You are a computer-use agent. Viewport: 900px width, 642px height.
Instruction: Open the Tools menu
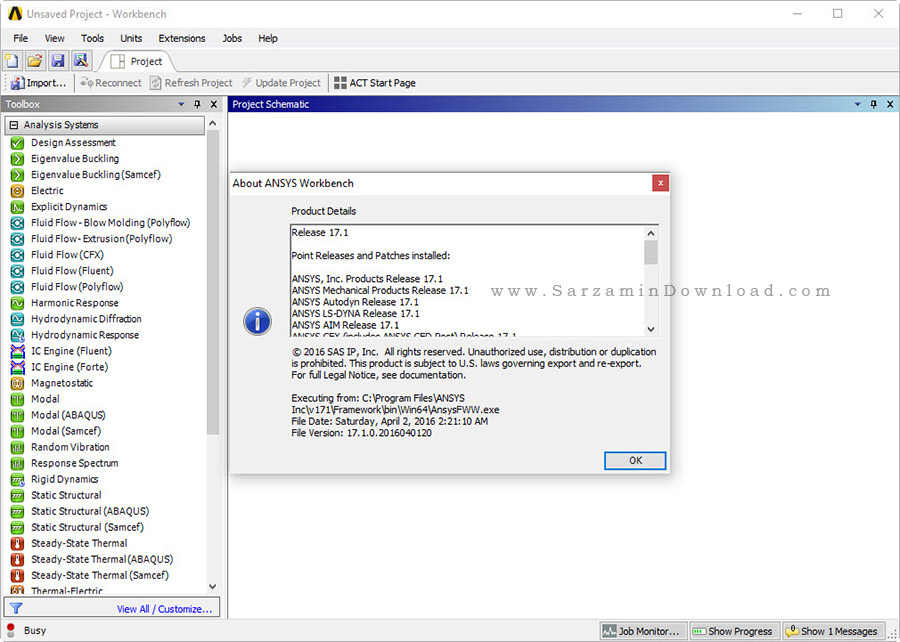(x=92, y=38)
